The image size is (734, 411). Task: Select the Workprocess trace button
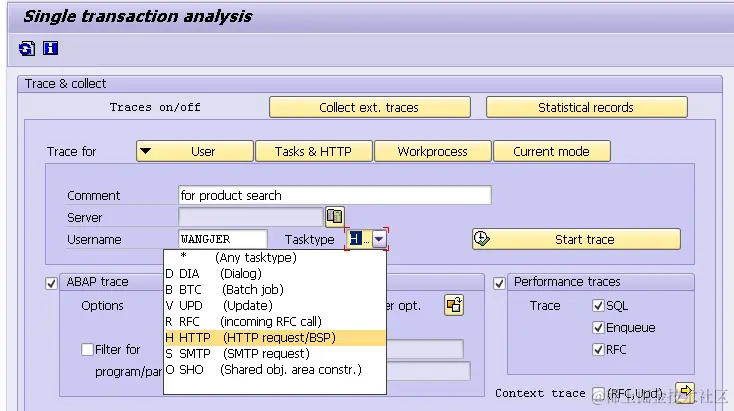click(433, 151)
